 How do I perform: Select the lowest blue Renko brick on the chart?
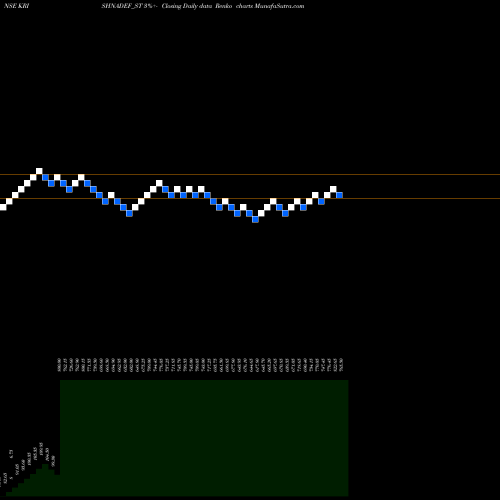click(255, 219)
